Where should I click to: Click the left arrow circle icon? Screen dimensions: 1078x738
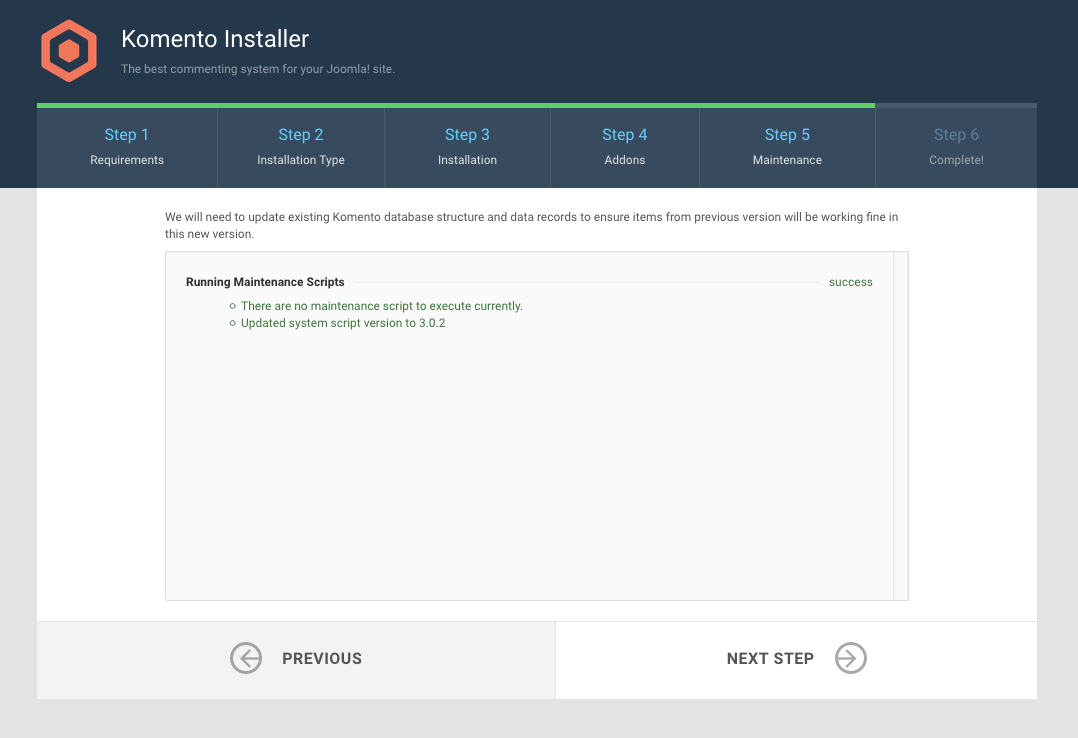pyautogui.click(x=245, y=658)
